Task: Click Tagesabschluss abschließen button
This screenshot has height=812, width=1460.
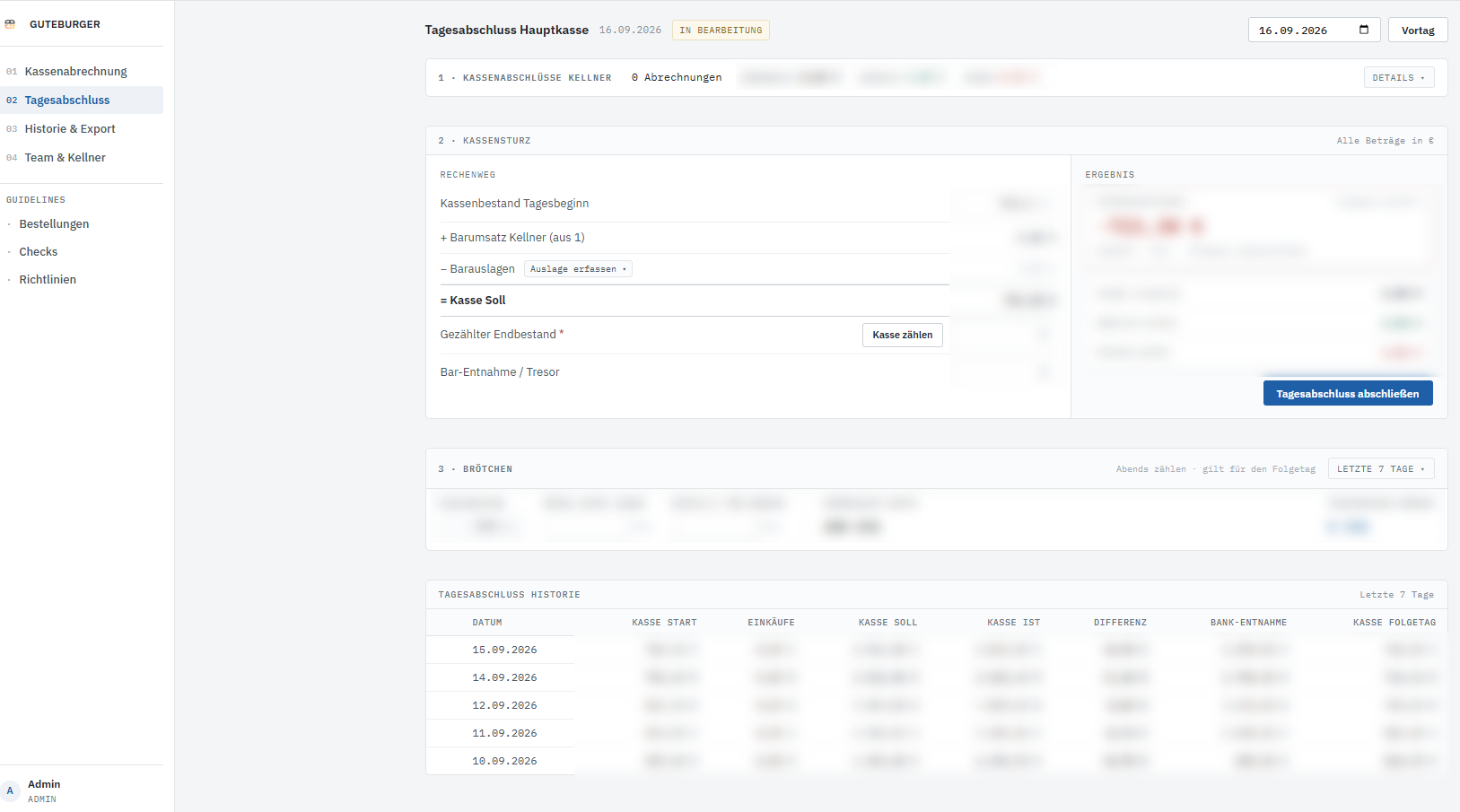Action: tap(1348, 393)
